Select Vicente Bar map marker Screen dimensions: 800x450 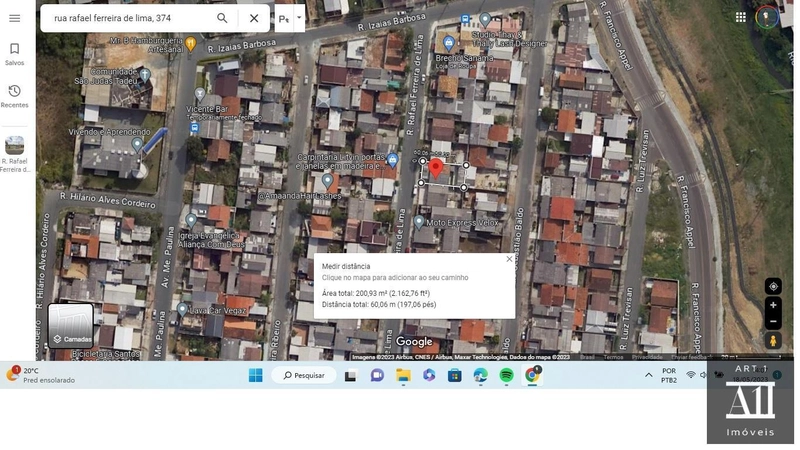[199, 94]
